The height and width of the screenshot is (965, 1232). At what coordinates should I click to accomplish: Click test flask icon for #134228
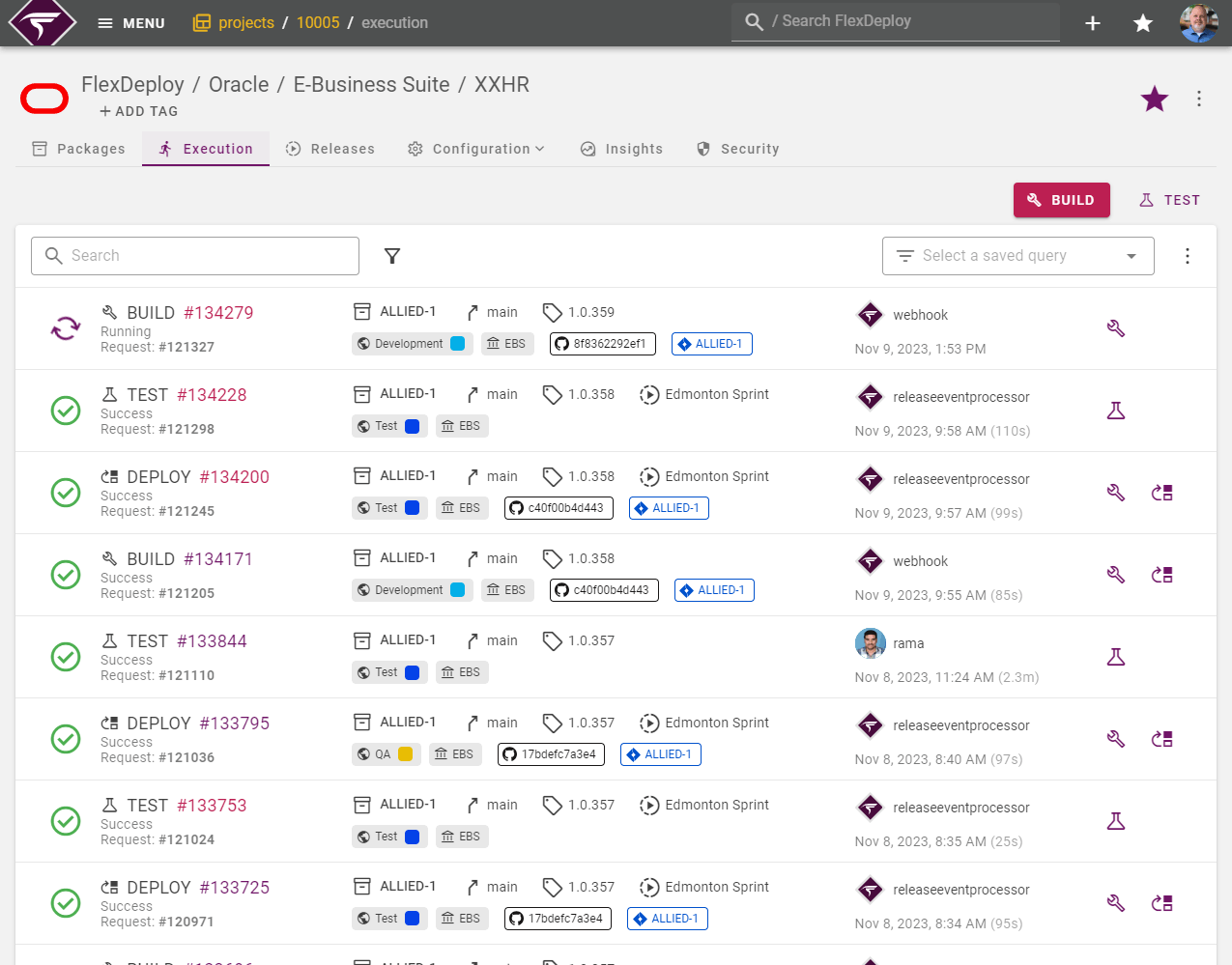pos(1116,411)
